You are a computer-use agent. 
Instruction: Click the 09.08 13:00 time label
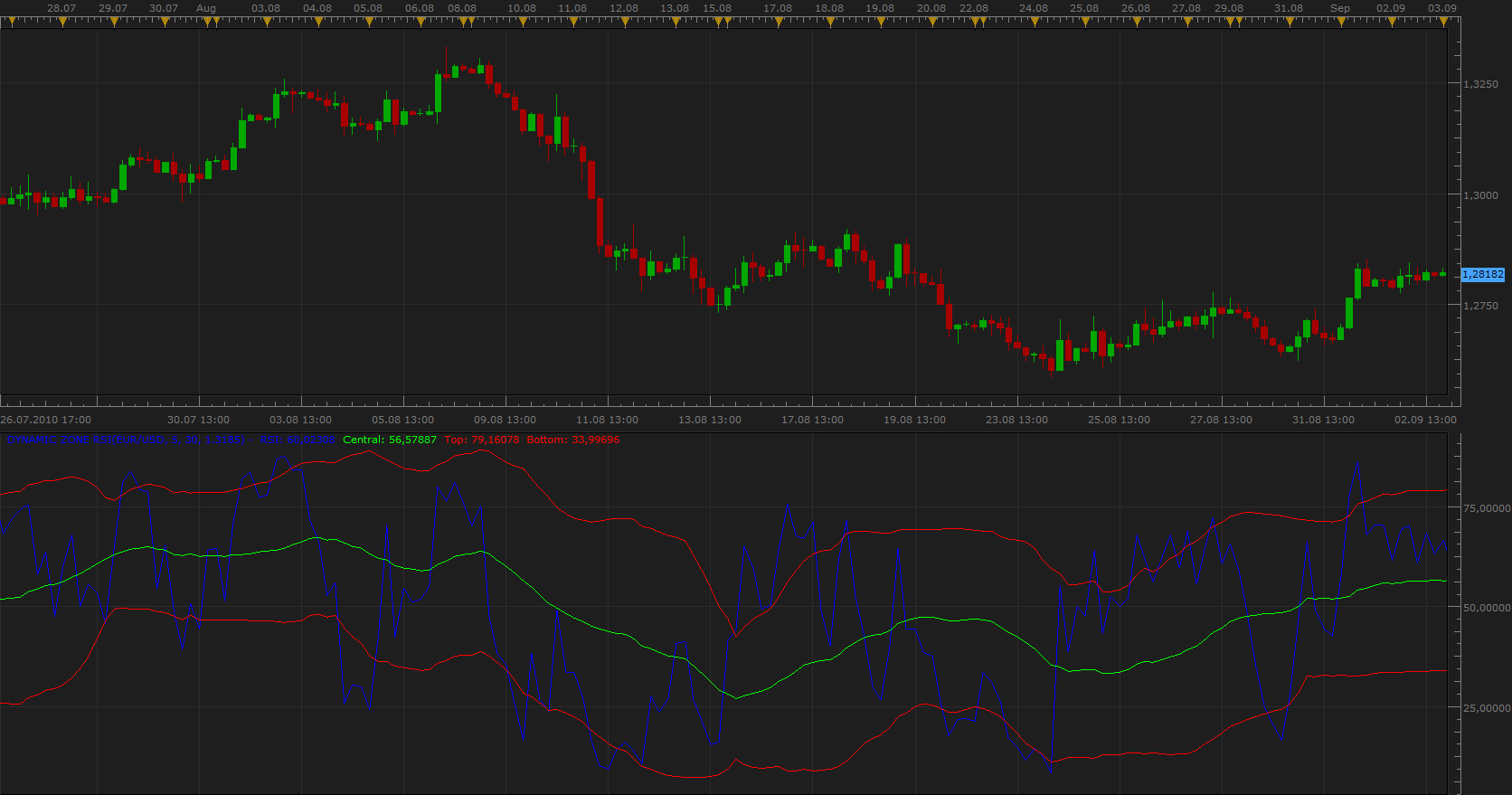coord(506,420)
